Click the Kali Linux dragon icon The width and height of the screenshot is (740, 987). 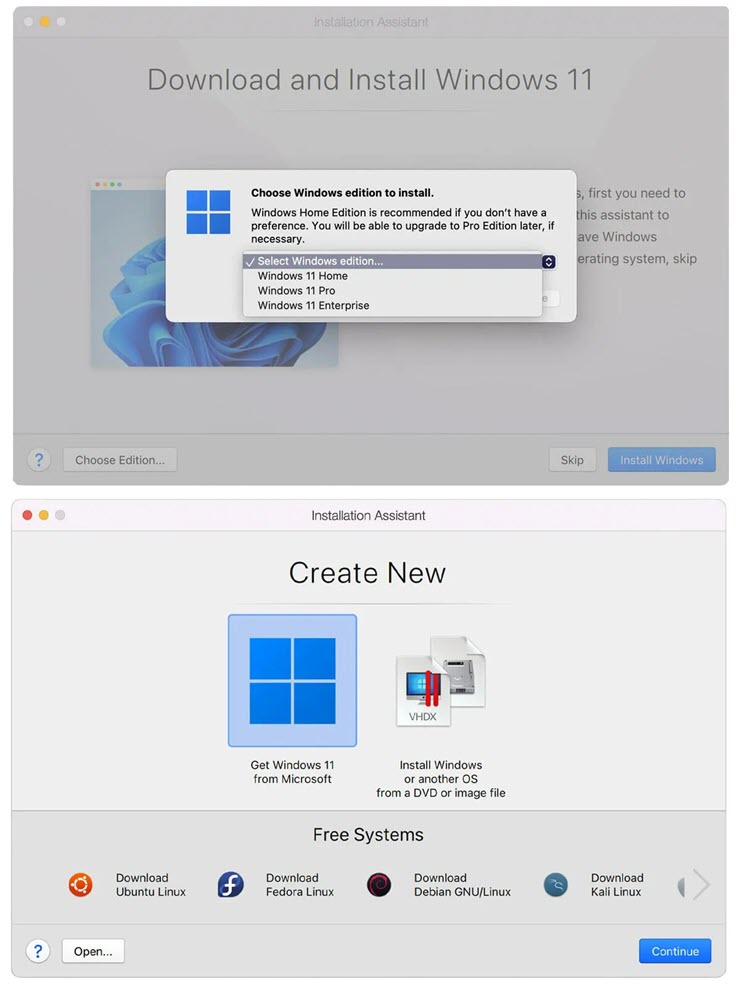556,885
